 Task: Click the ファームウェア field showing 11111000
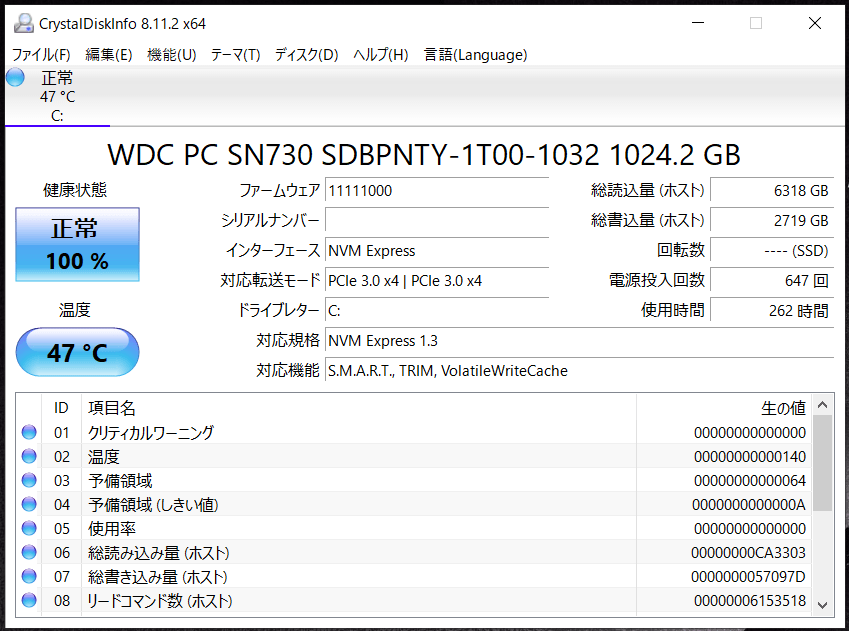point(437,191)
